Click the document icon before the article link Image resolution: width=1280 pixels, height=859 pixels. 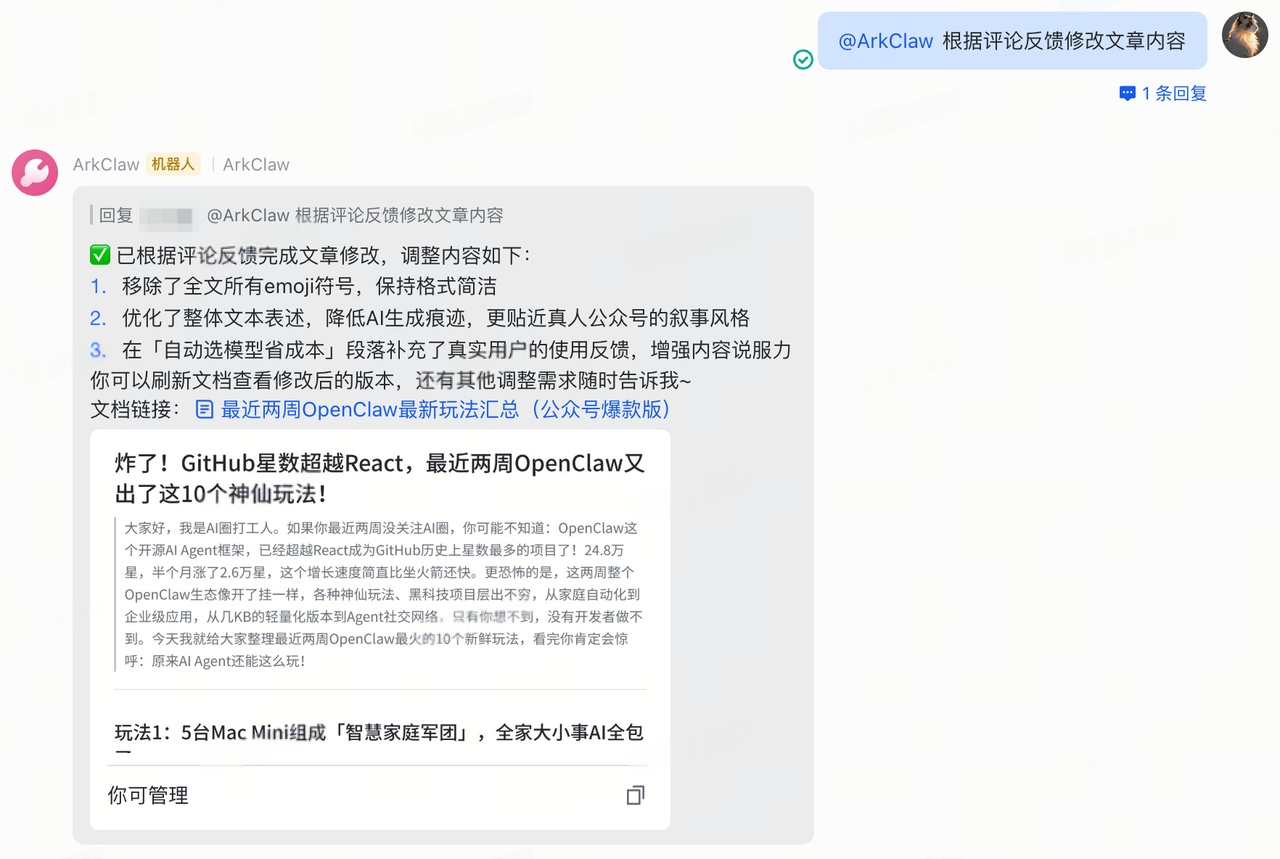(205, 409)
